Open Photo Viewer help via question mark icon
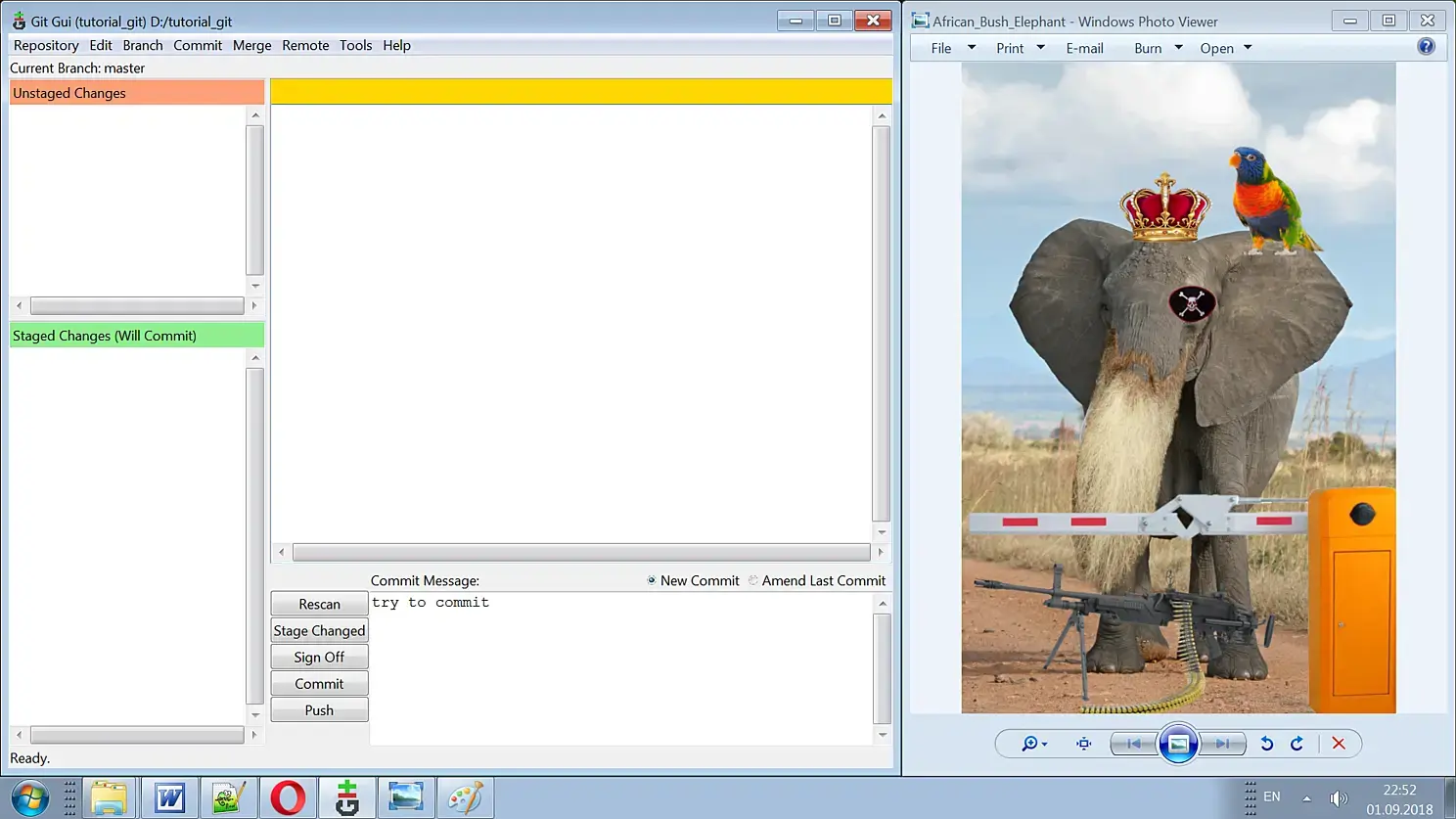Viewport: 1456px width, 819px height. [1426, 47]
